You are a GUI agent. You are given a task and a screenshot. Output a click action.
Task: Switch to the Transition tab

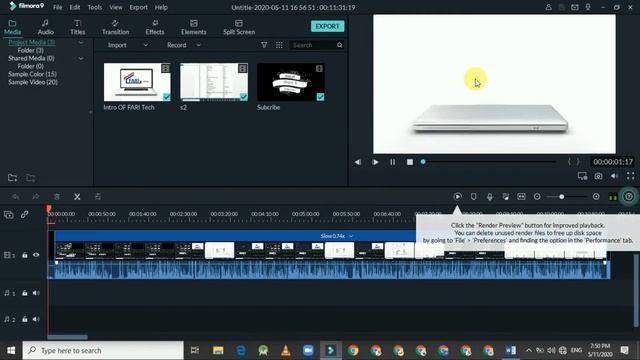[115, 27]
